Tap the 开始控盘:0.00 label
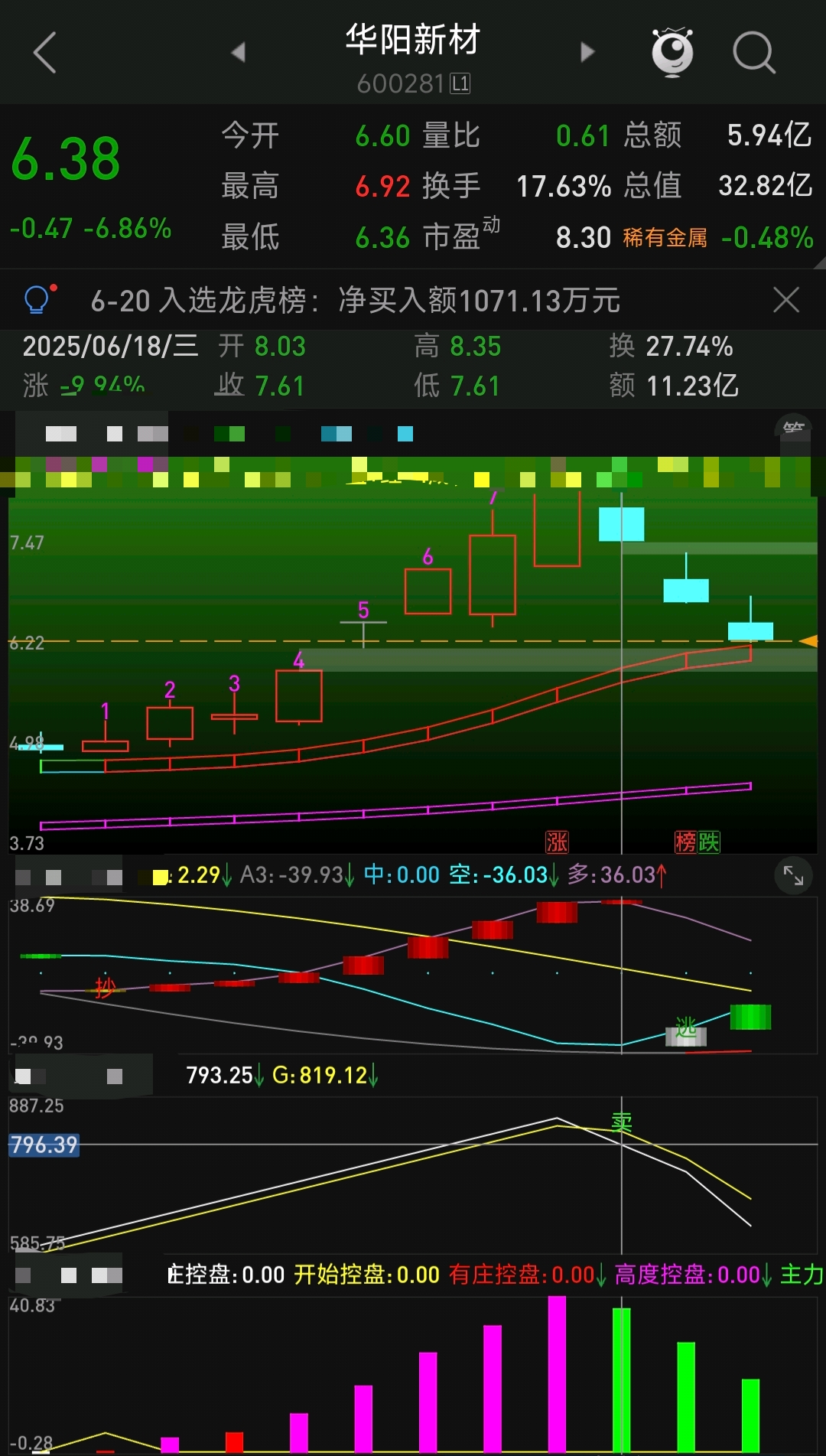 tap(367, 1275)
